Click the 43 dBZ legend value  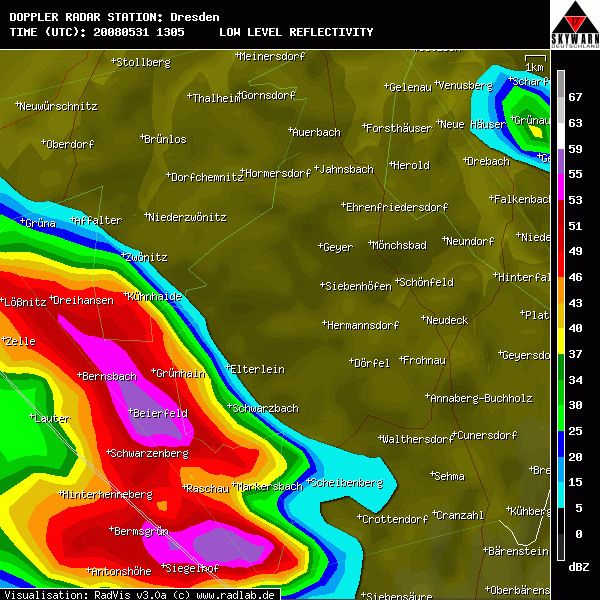(x=575, y=303)
